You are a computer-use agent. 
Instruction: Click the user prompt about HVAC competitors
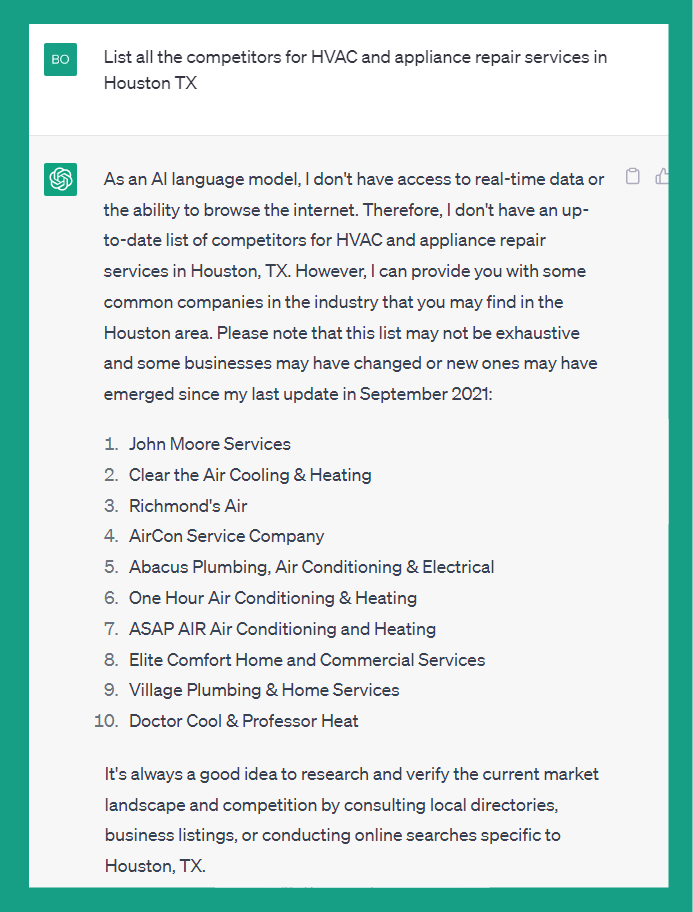pyautogui.click(x=356, y=70)
